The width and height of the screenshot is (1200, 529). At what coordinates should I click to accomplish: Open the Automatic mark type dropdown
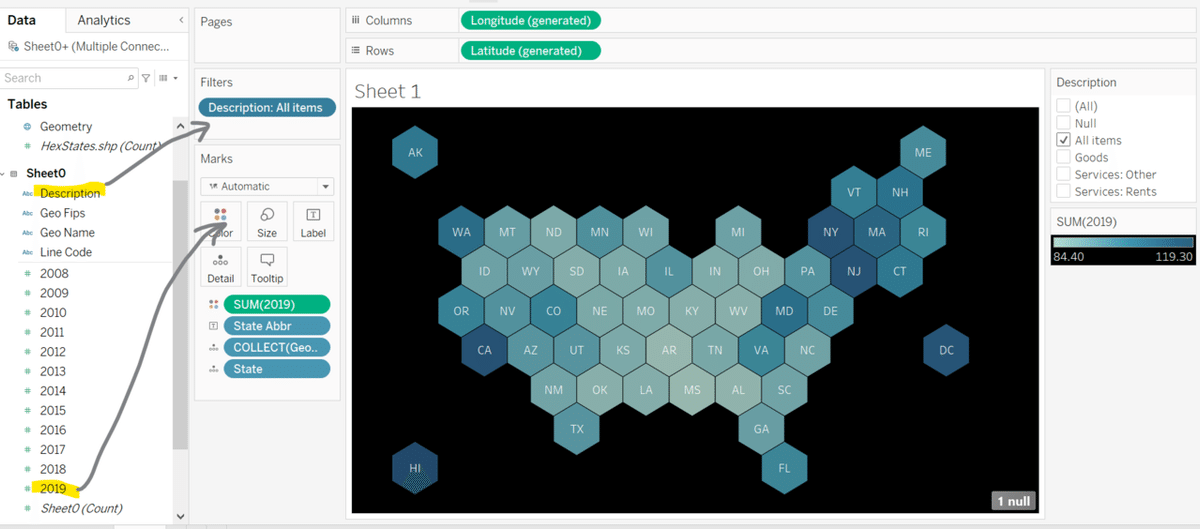267,186
